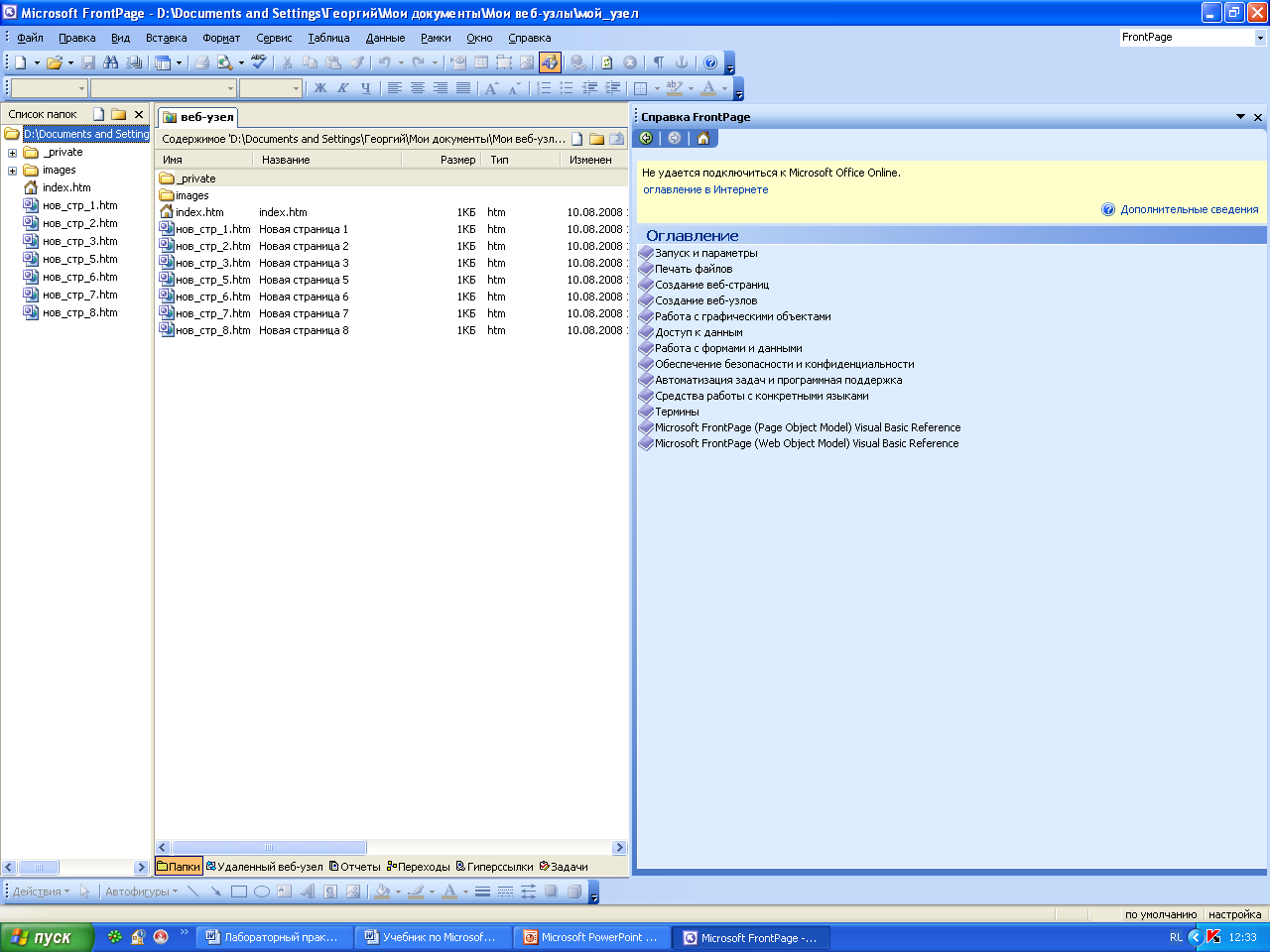This screenshot has width=1270, height=952.
Task: Expand the _private folder tree node
Action: click(x=12, y=153)
